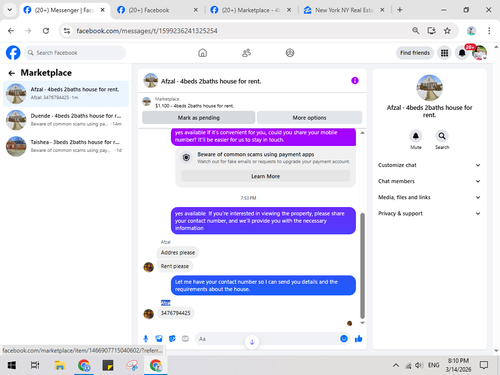Viewport: 500px width, 375px height.
Task: Expand Customize chat section
Action: coord(429,165)
